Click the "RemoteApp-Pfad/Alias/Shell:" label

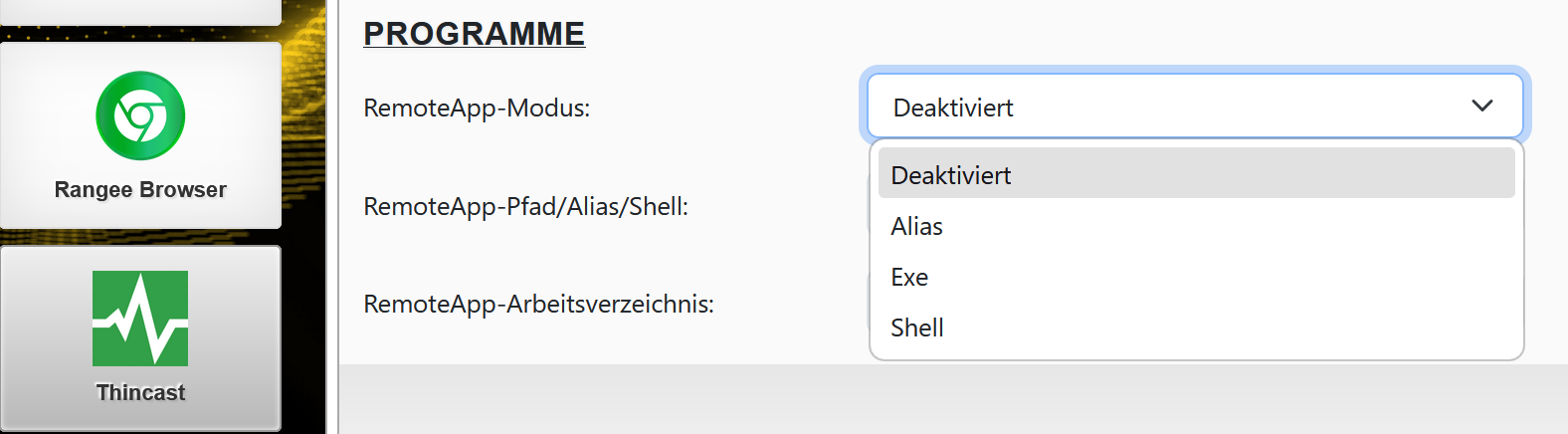click(525, 206)
